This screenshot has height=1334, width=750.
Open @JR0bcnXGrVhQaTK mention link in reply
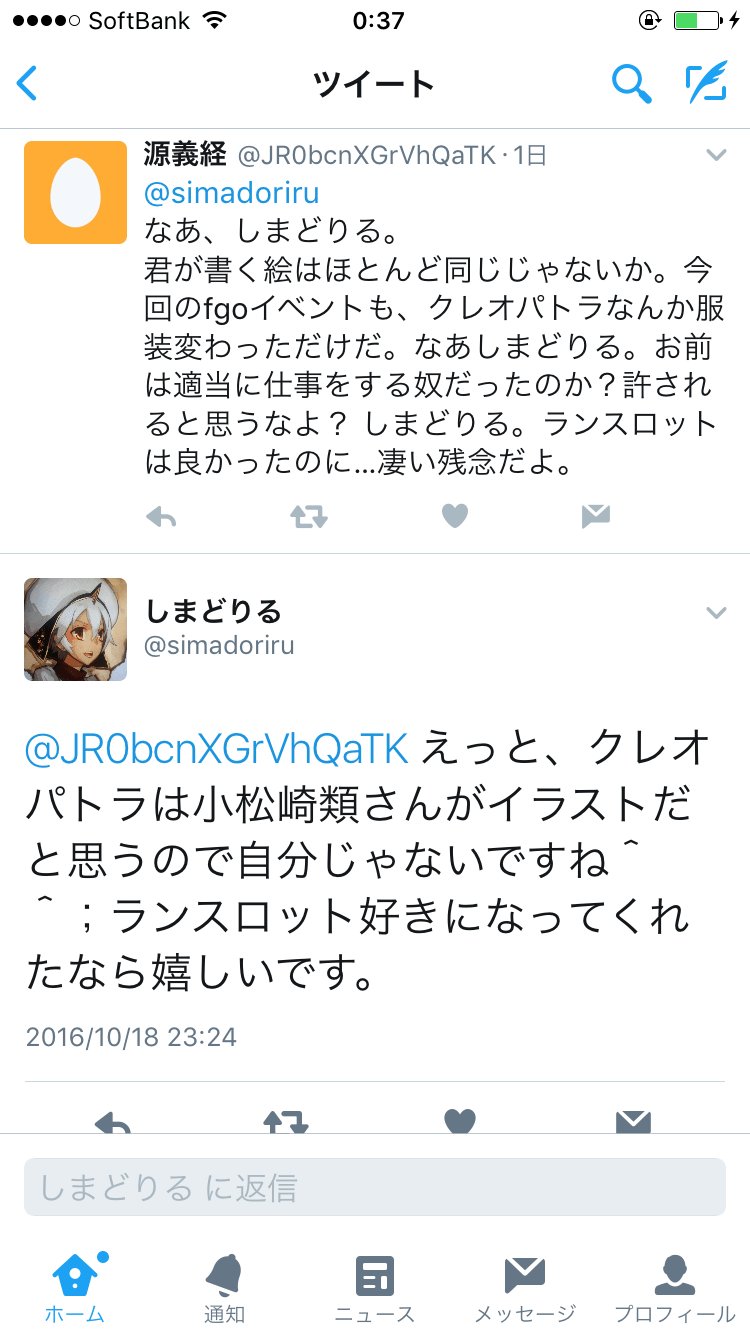[217, 749]
